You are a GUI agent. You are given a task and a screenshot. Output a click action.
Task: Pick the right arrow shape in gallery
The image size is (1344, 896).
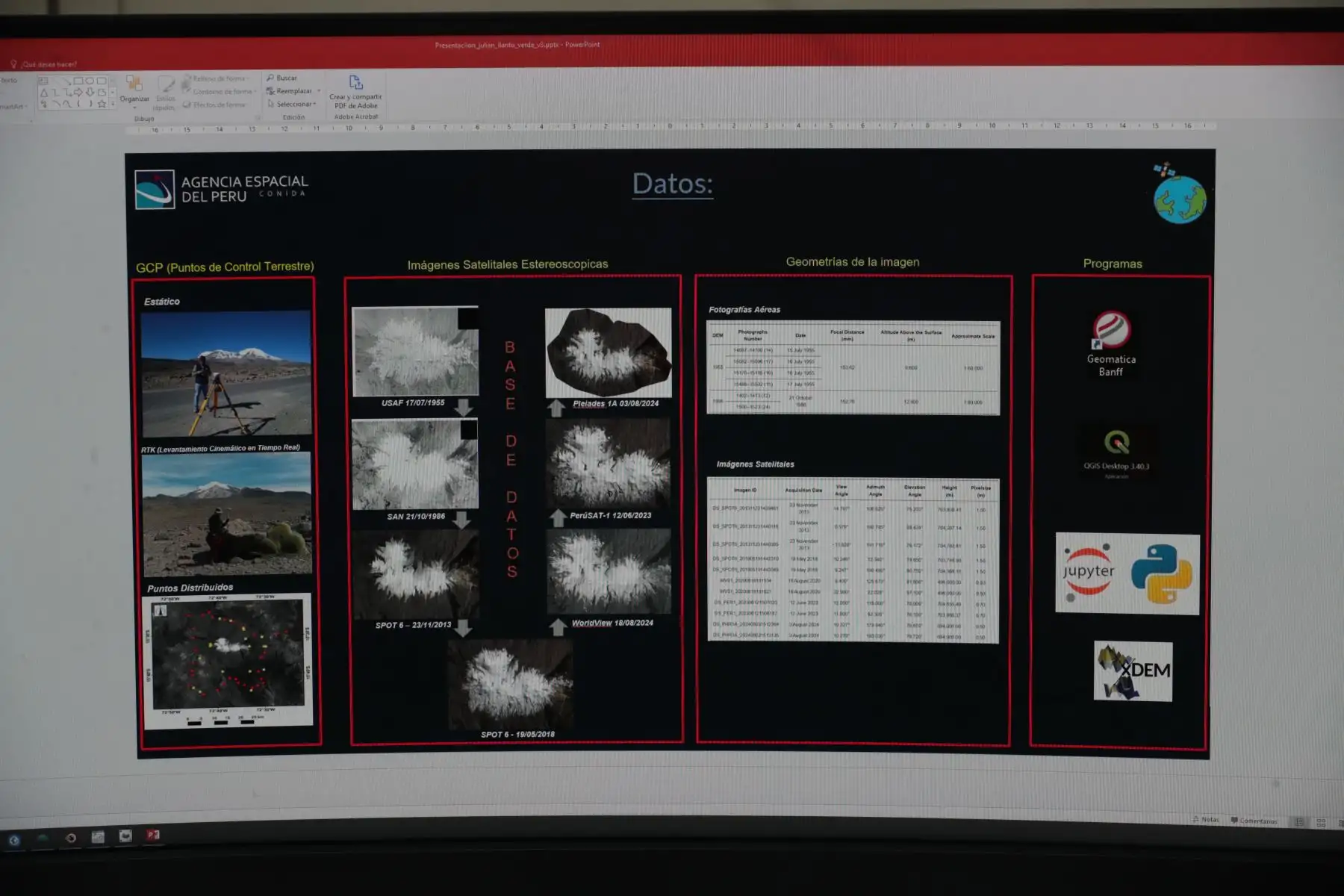tap(78, 93)
